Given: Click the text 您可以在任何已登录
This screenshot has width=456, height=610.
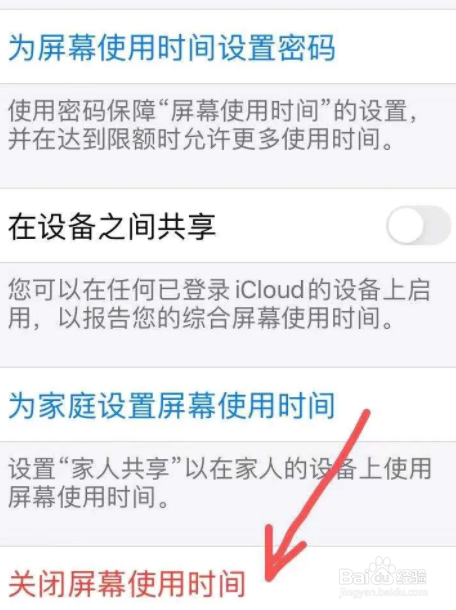Looking at the screenshot, I should click(x=119, y=290).
